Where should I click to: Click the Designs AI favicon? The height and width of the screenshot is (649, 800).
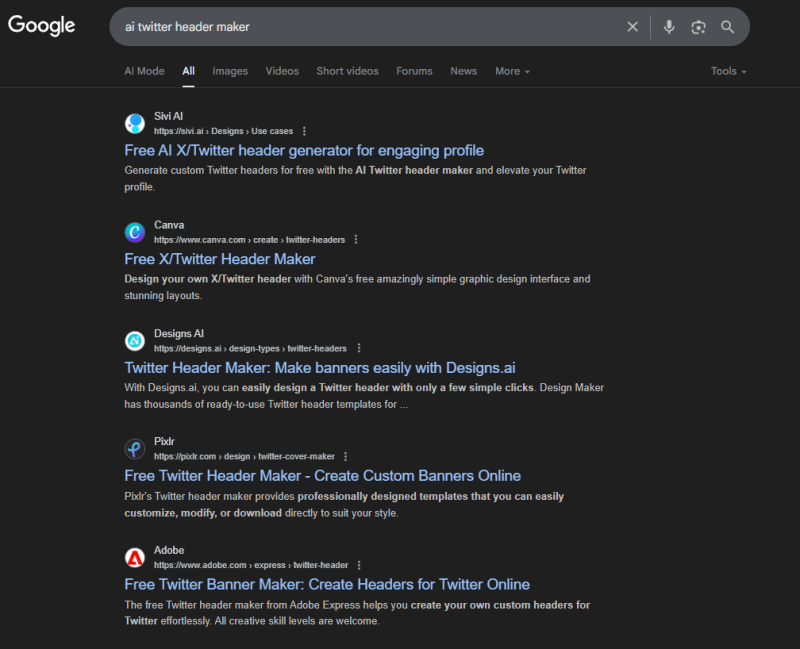coord(135,341)
